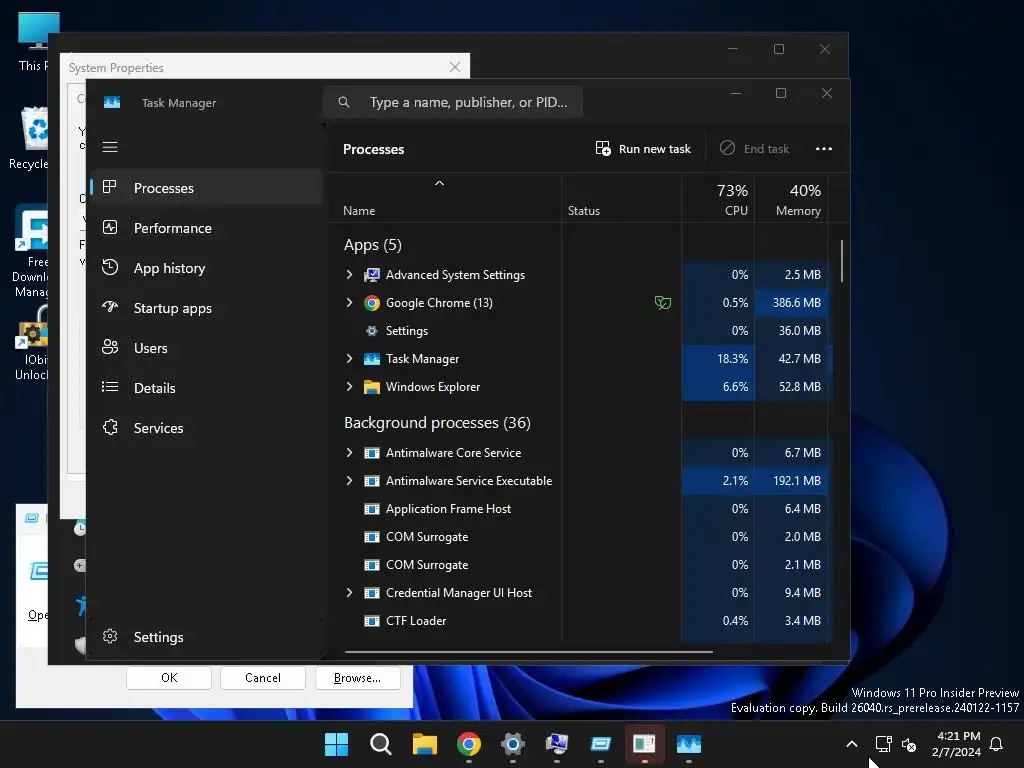This screenshot has height=768, width=1024.
Task: Click the Google Chrome process icon
Action: point(372,303)
